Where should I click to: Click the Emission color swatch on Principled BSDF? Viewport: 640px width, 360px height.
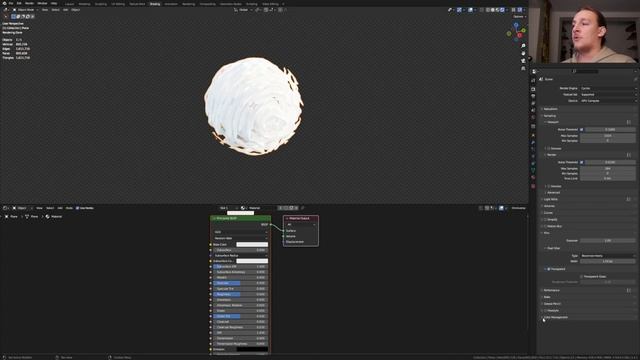[252, 349]
